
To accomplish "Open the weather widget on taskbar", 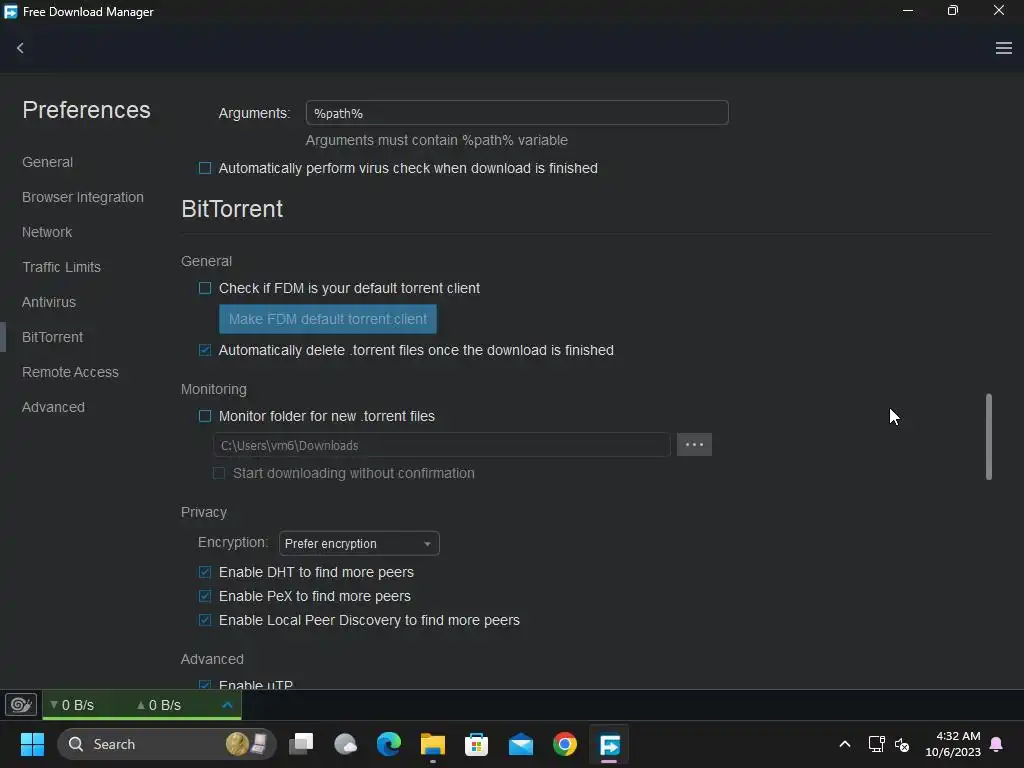I will pos(345,744).
